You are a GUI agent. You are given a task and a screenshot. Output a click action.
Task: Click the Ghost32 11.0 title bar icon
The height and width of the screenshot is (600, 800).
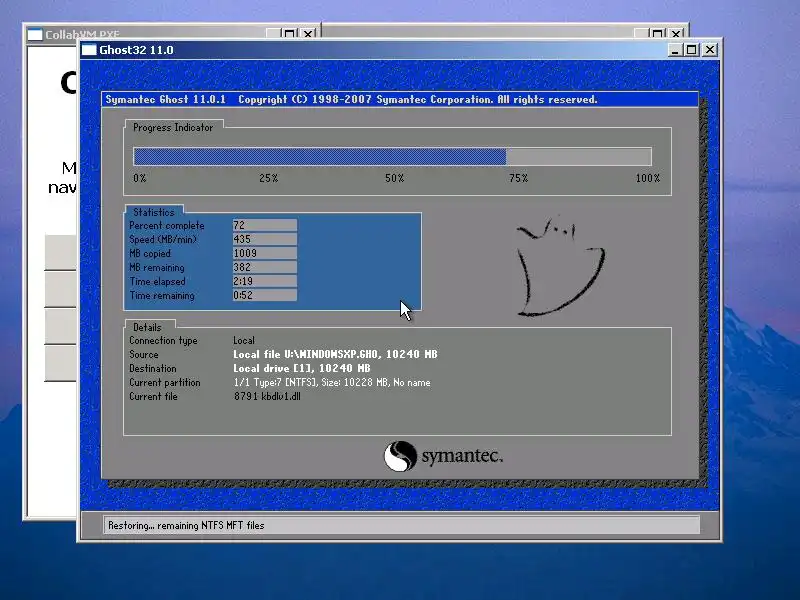coord(89,49)
